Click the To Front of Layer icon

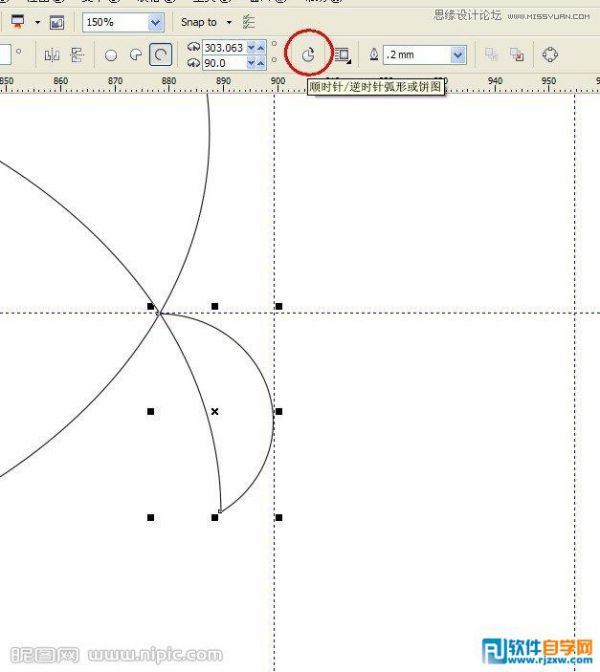click(x=493, y=55)
